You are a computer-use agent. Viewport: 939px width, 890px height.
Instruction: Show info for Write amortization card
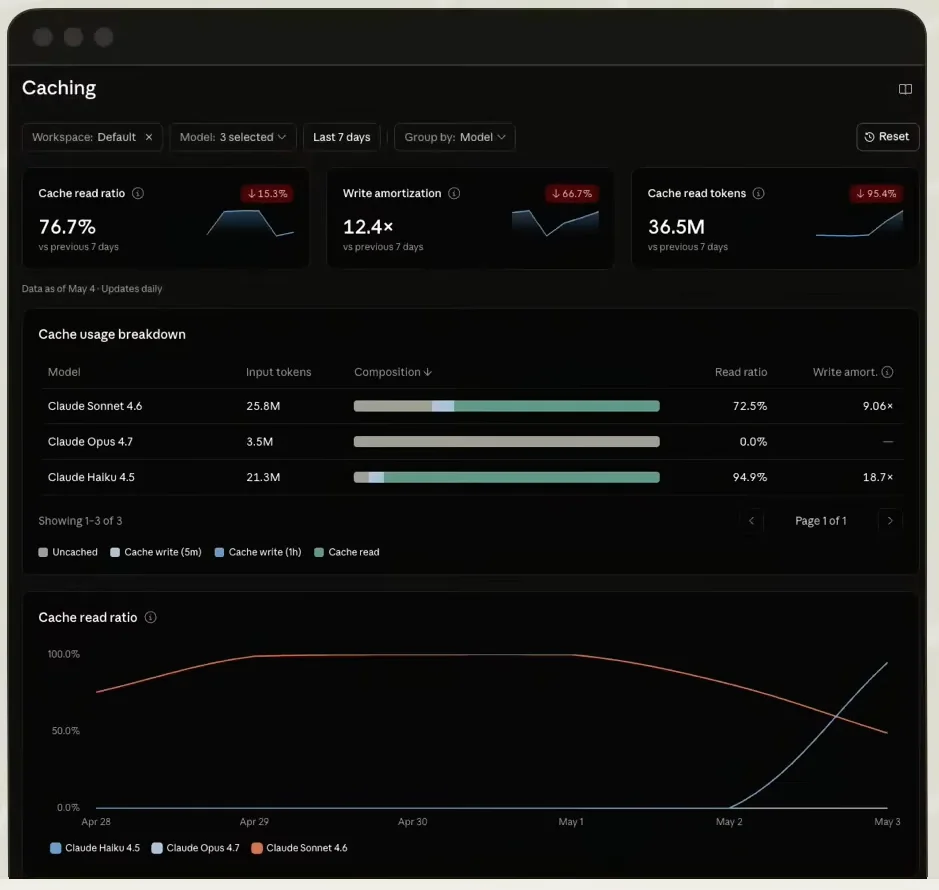point(454,193)
